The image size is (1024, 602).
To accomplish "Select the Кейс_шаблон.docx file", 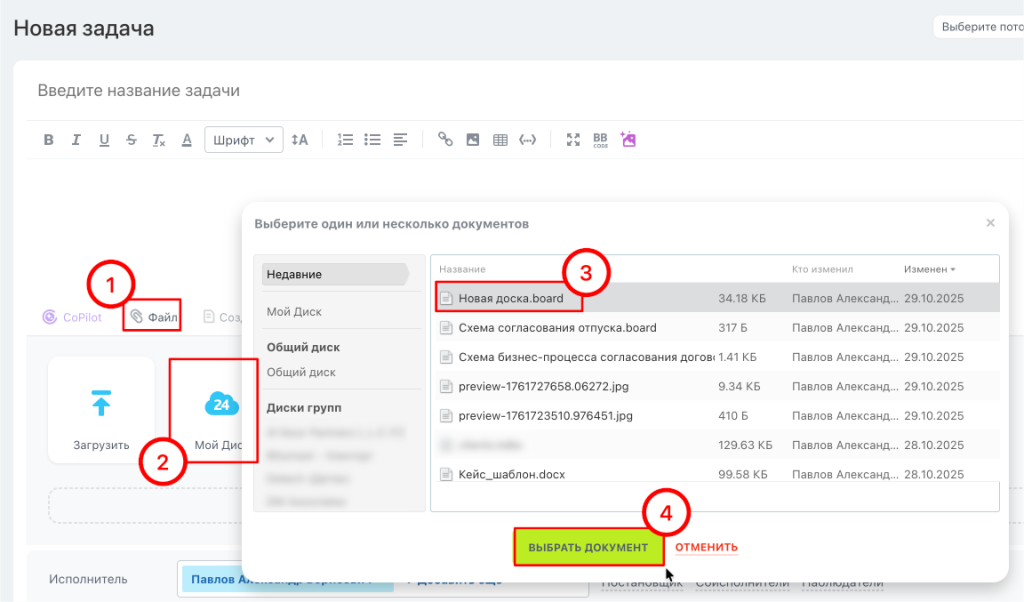I will pyautogui.click(x=511, y=474).
